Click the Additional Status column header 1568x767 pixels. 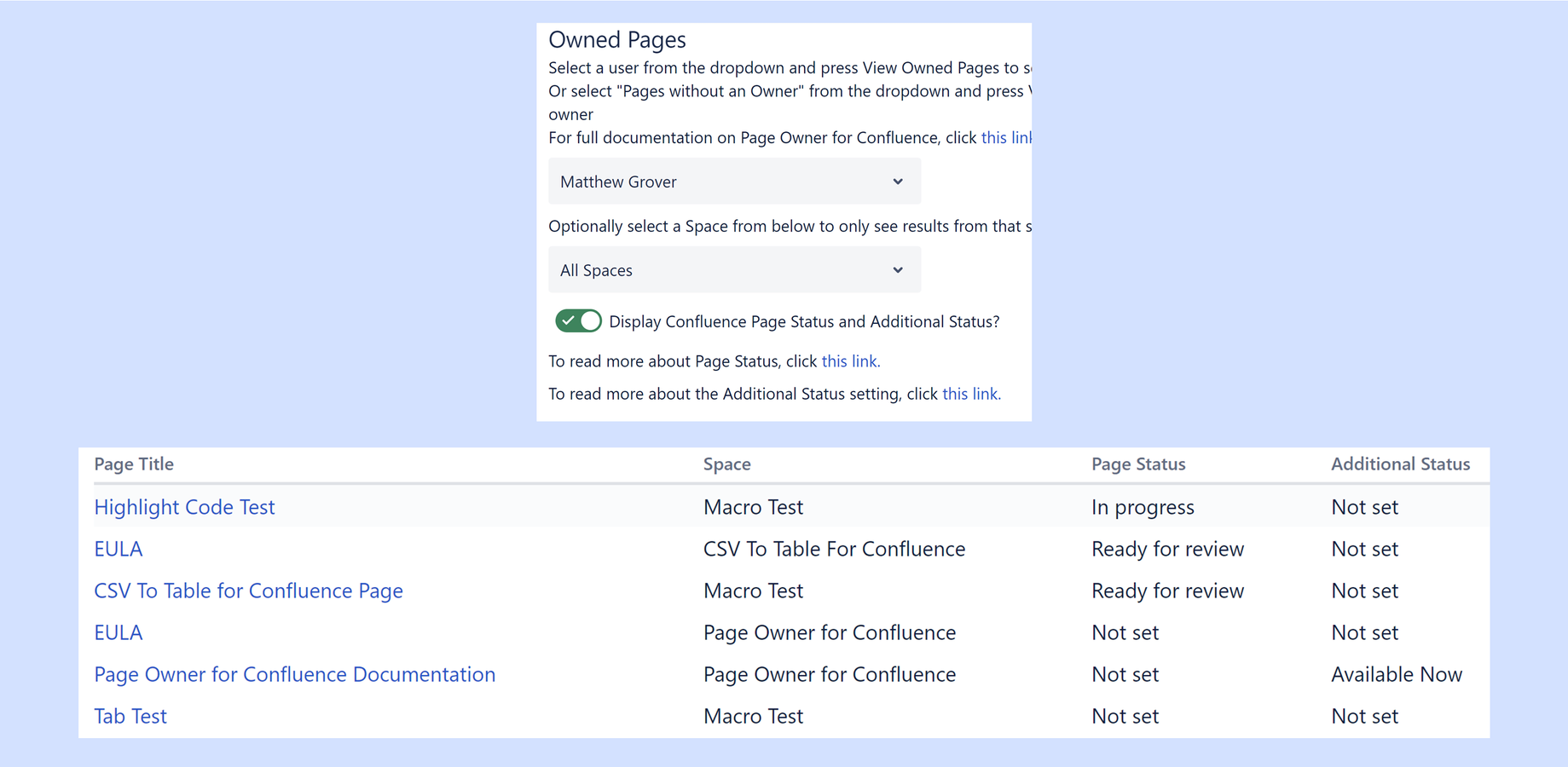pos(1400,464)
